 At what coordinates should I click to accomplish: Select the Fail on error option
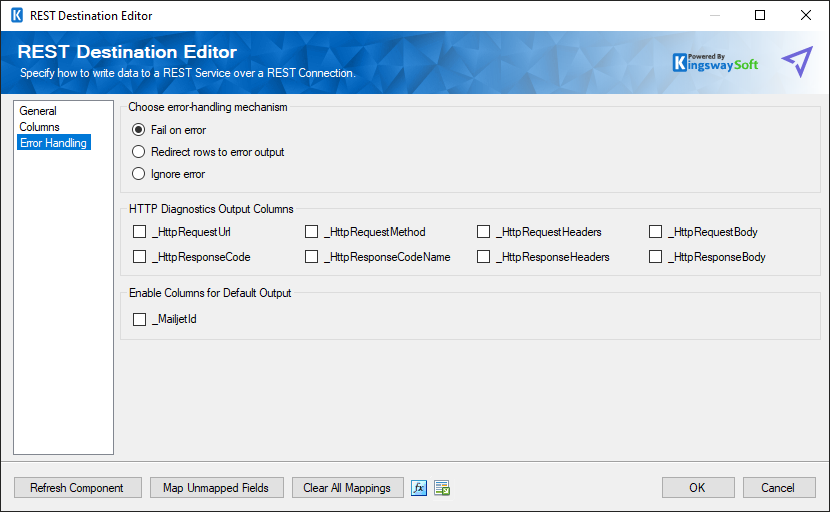coord(138,130)
